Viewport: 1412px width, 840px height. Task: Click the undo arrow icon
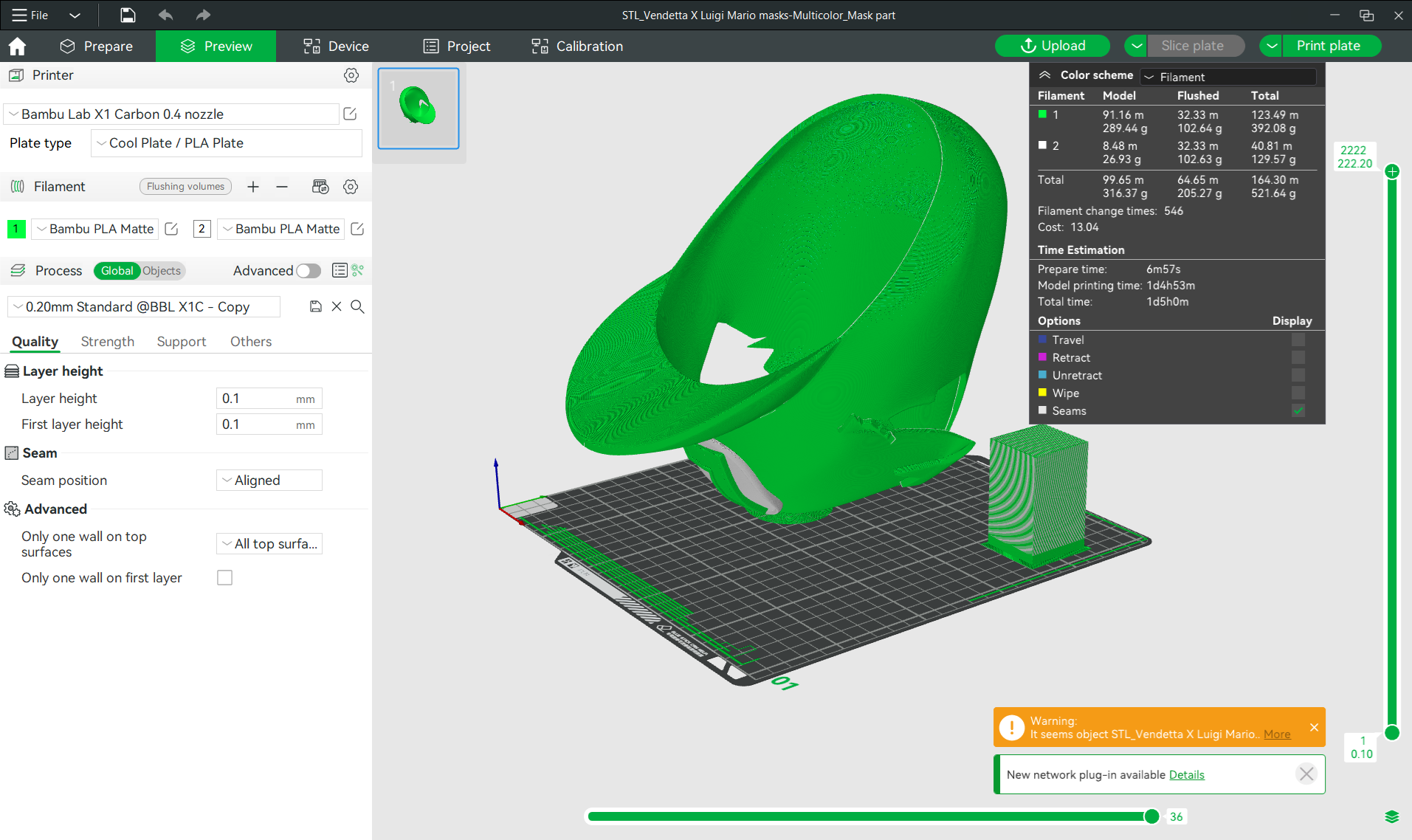click(x=165, y=15)
